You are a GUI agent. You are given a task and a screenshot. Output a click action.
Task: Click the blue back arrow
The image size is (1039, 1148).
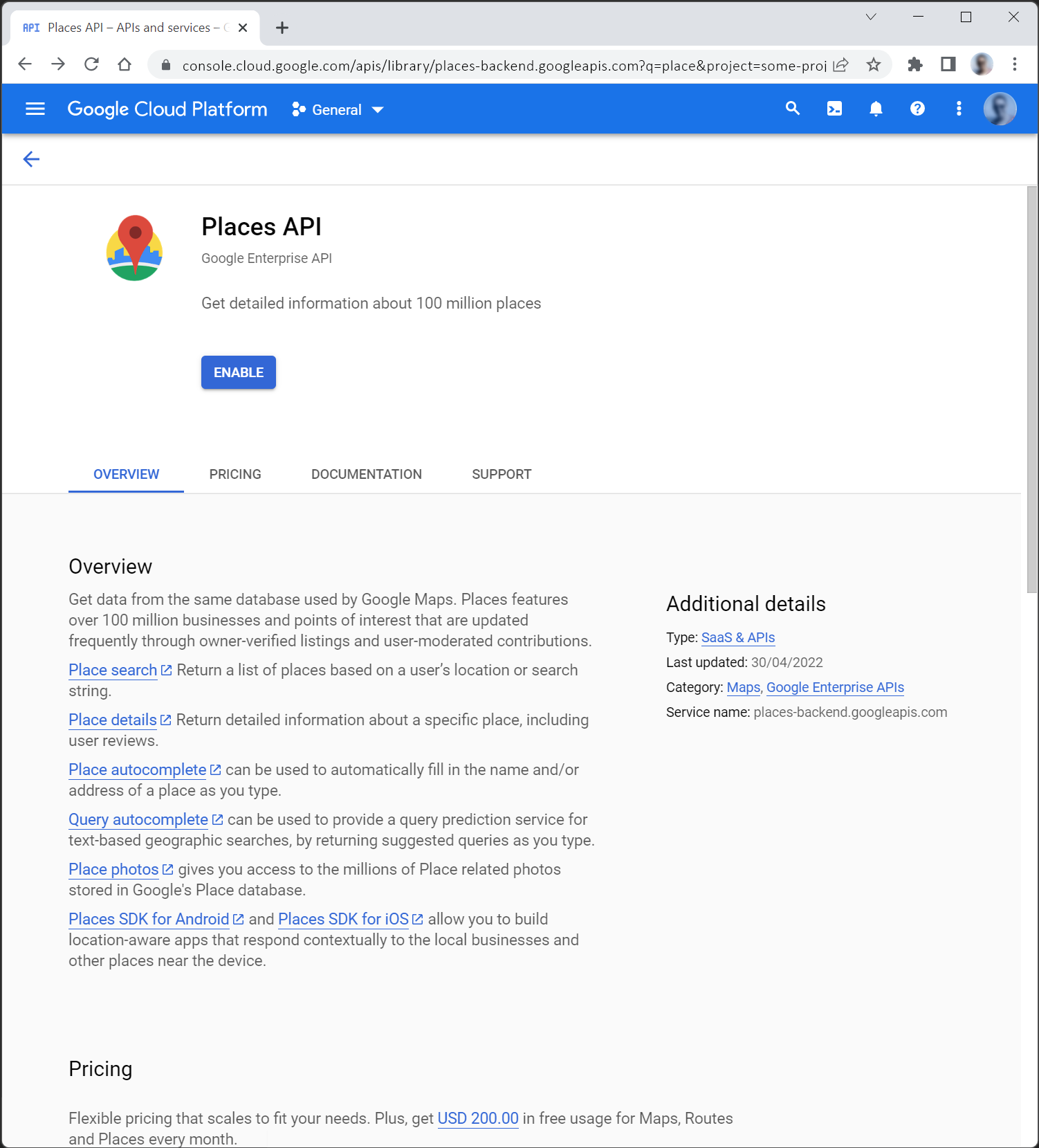coord(31,159)
